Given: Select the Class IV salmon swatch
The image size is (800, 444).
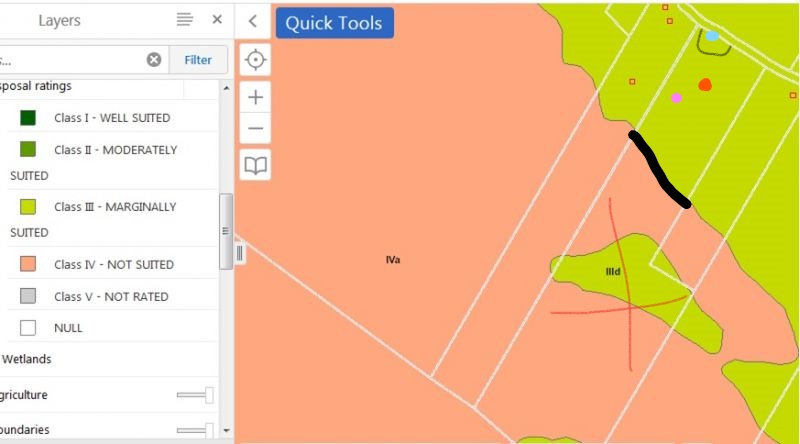Looking at the screenshot, I should click(x=28, y=264).
